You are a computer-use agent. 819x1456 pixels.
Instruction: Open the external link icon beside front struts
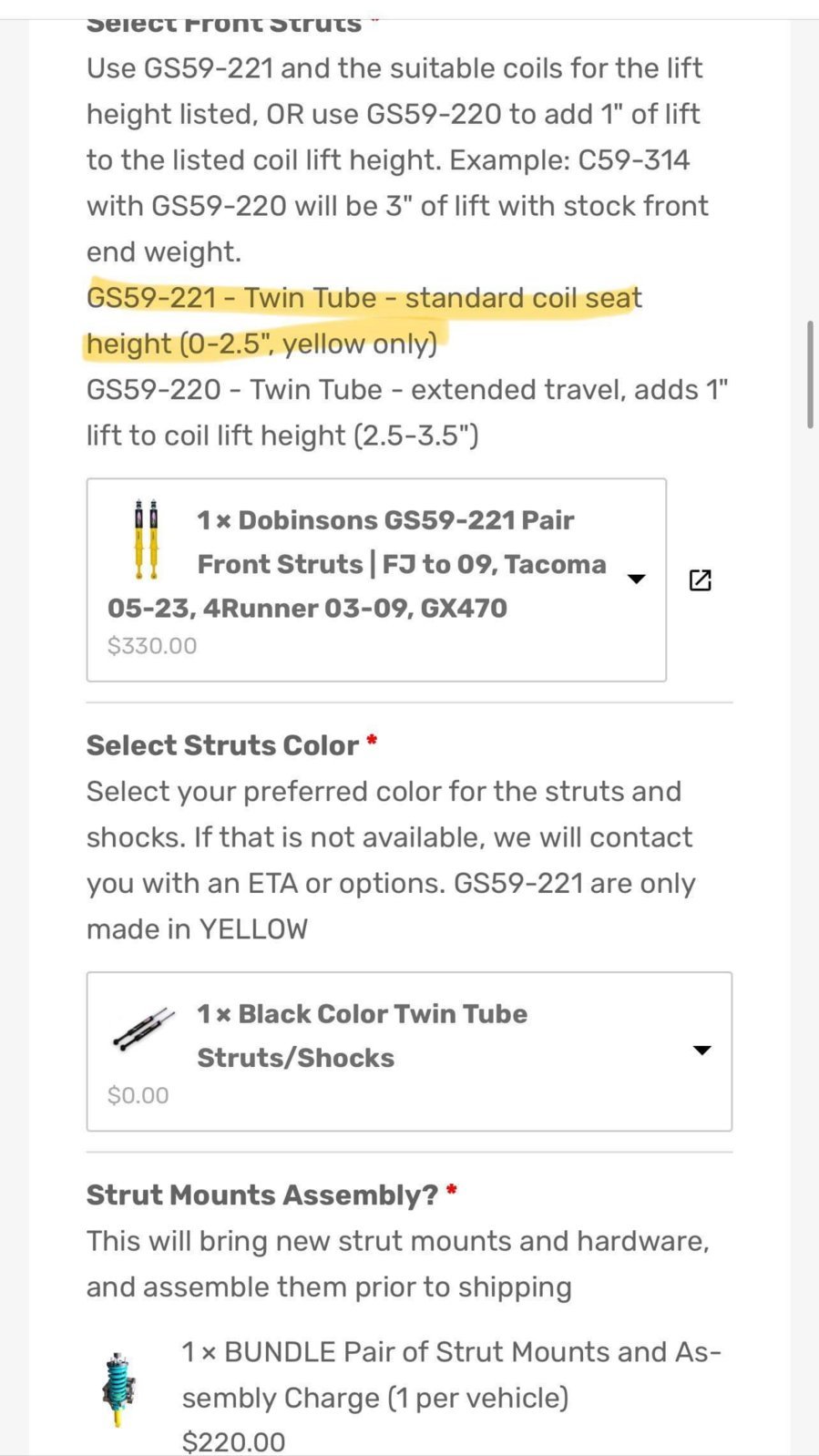(700, 580)
